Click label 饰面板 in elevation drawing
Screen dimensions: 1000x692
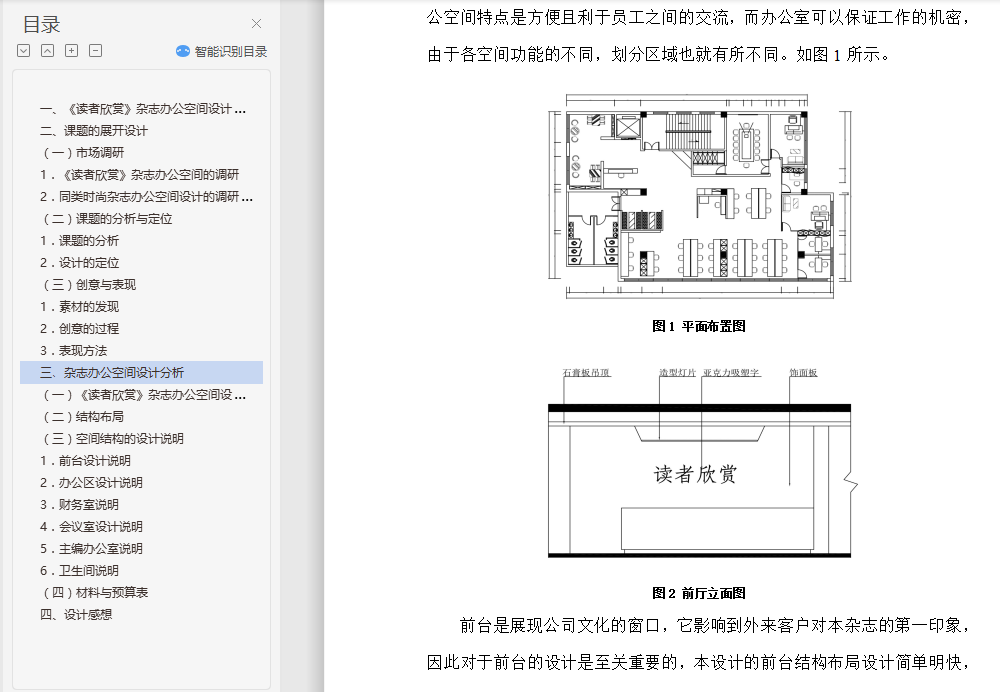click(x=804, y=372)
